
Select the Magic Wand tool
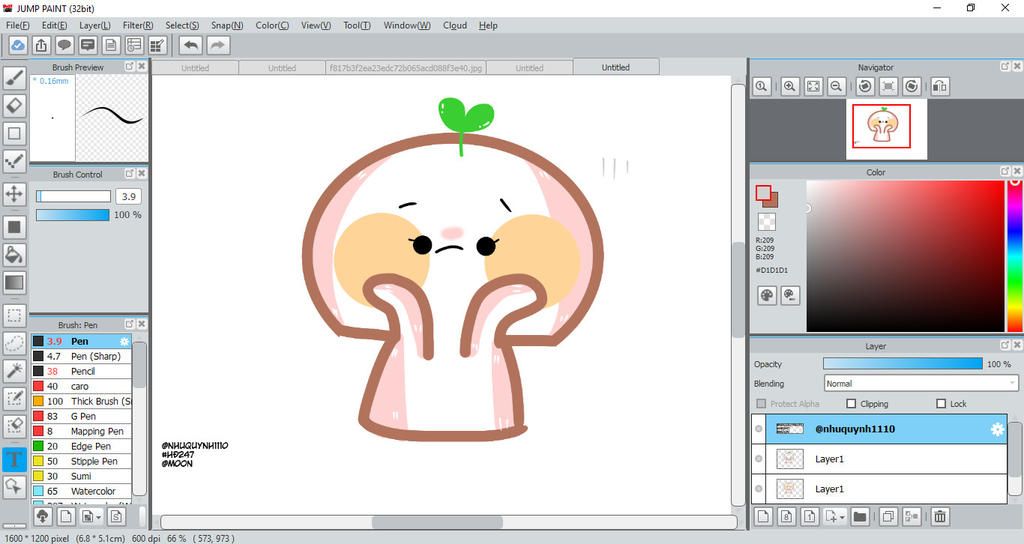(x=14, y=370)
